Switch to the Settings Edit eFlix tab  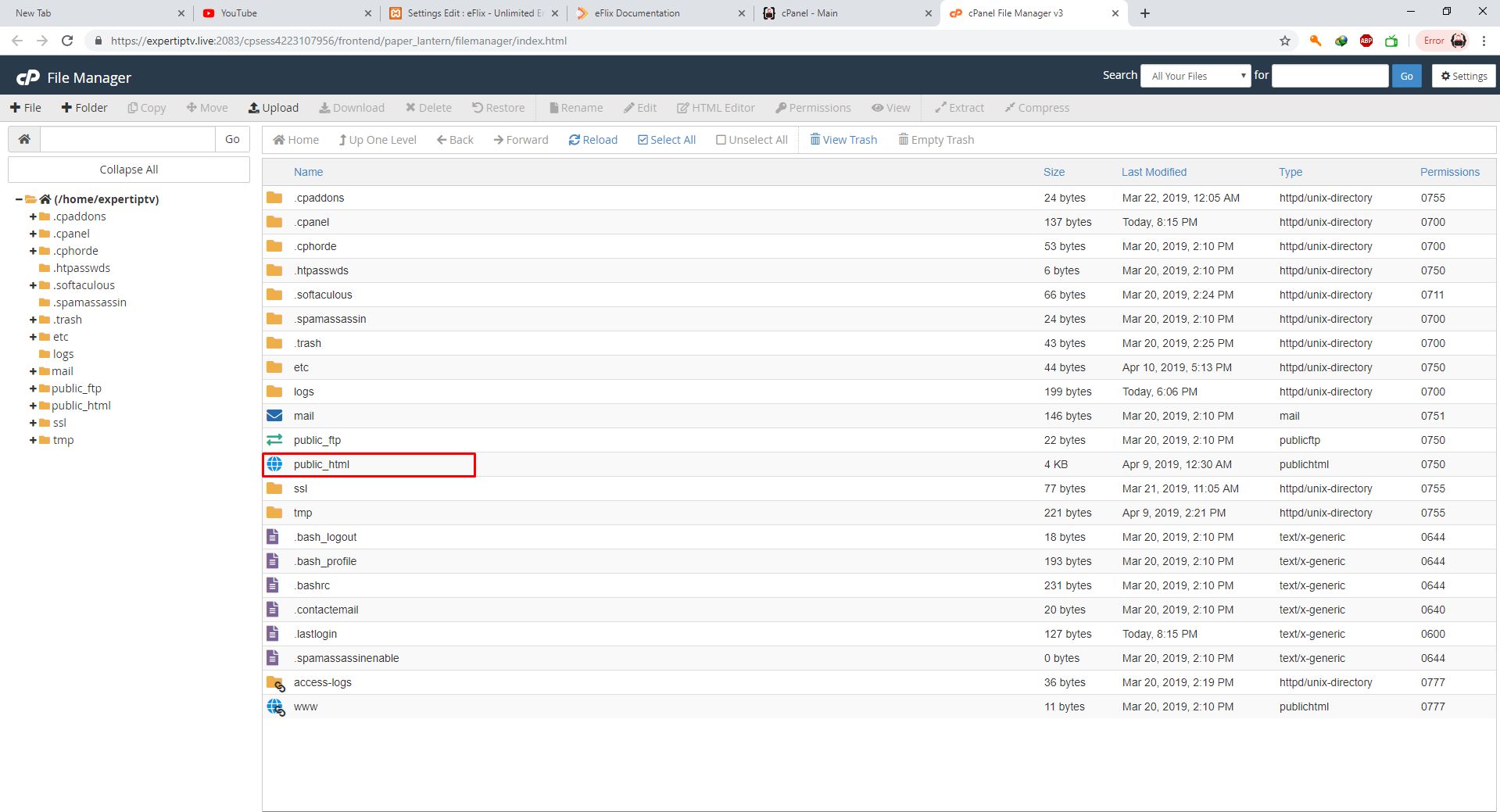[473, 13]
